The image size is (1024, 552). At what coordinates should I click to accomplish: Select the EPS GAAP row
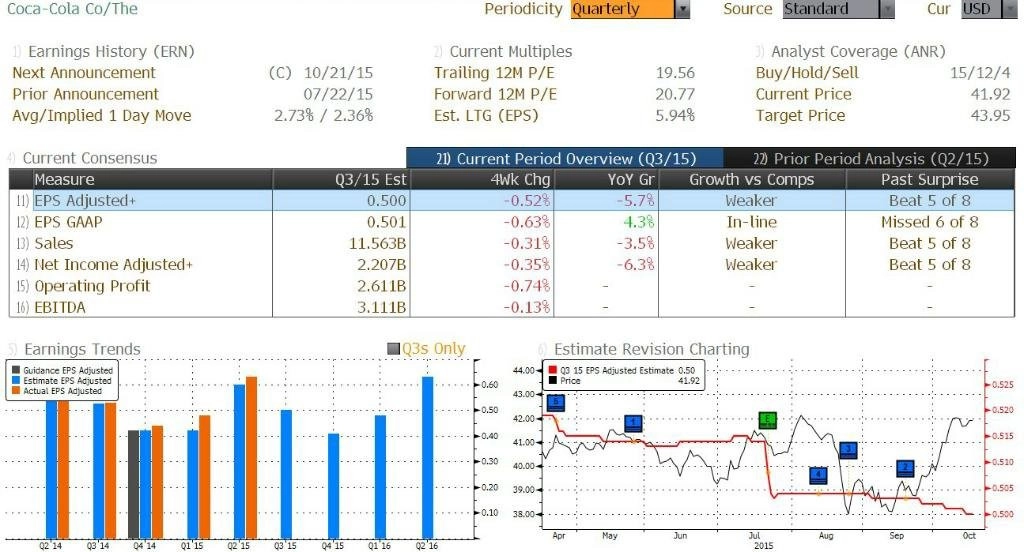point(512,222)
